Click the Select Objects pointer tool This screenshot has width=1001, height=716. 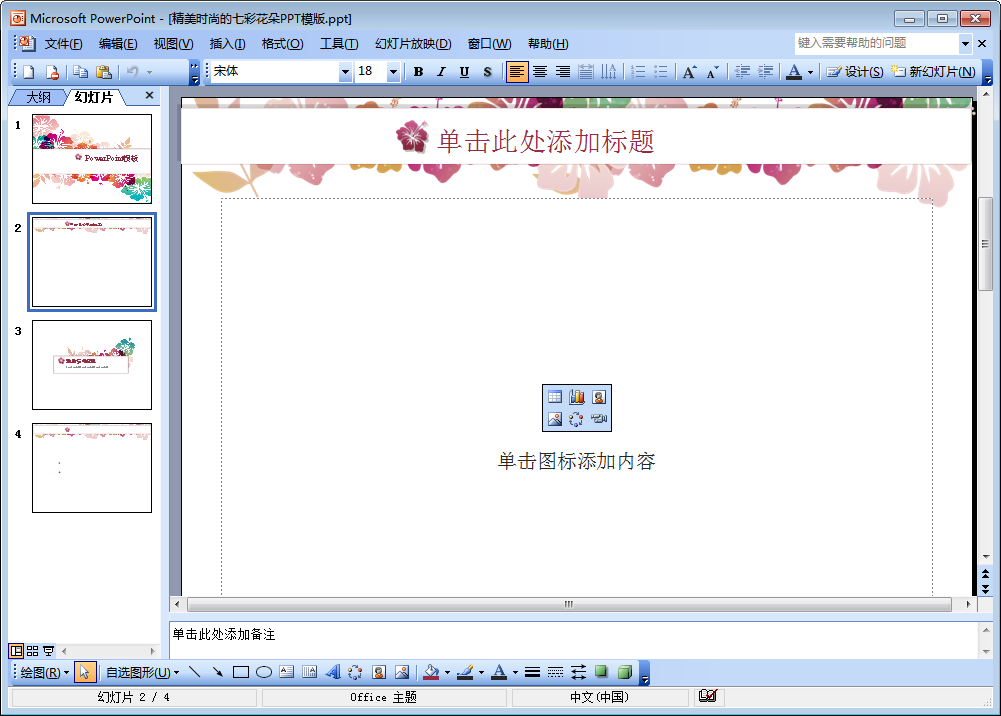click(x=84, y=672)
